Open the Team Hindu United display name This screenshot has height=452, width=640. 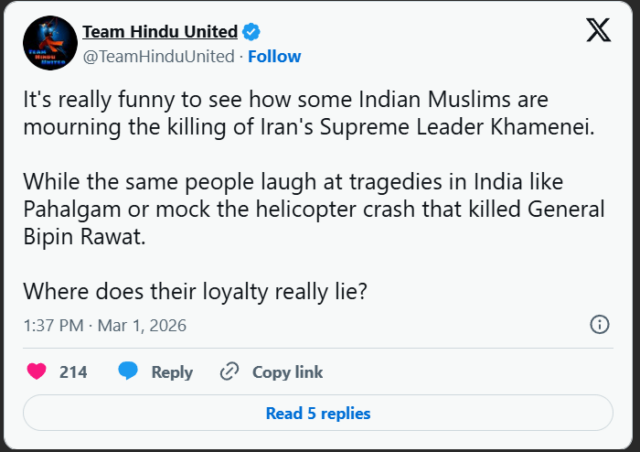coord(160,31)
